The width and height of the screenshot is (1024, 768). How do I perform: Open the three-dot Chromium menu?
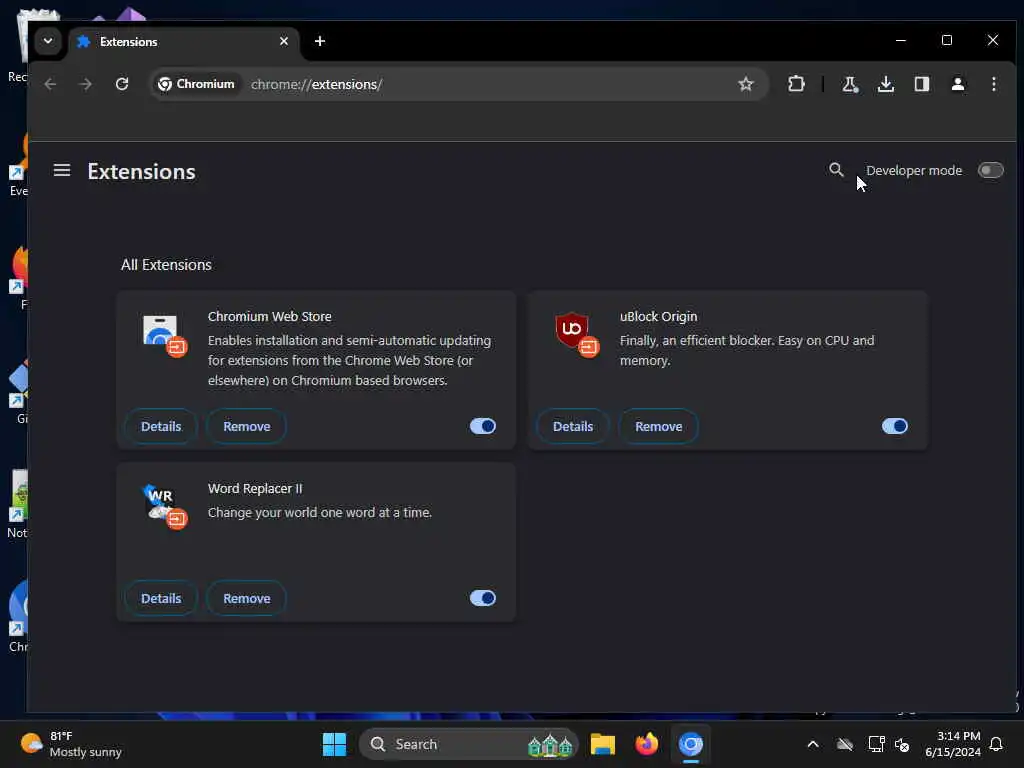click(x=993, y=84)
